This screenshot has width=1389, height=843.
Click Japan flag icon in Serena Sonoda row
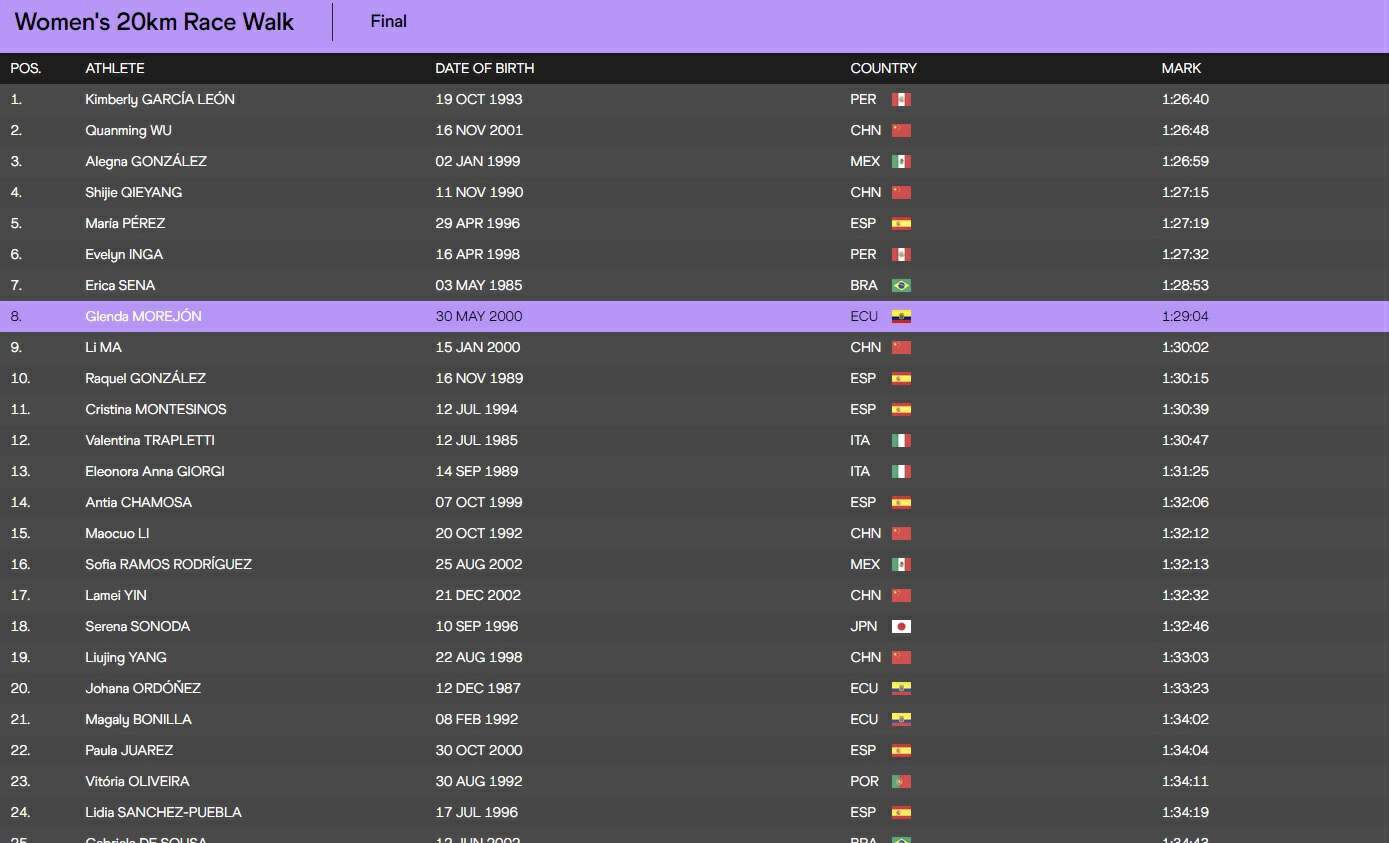click(901, 627)
